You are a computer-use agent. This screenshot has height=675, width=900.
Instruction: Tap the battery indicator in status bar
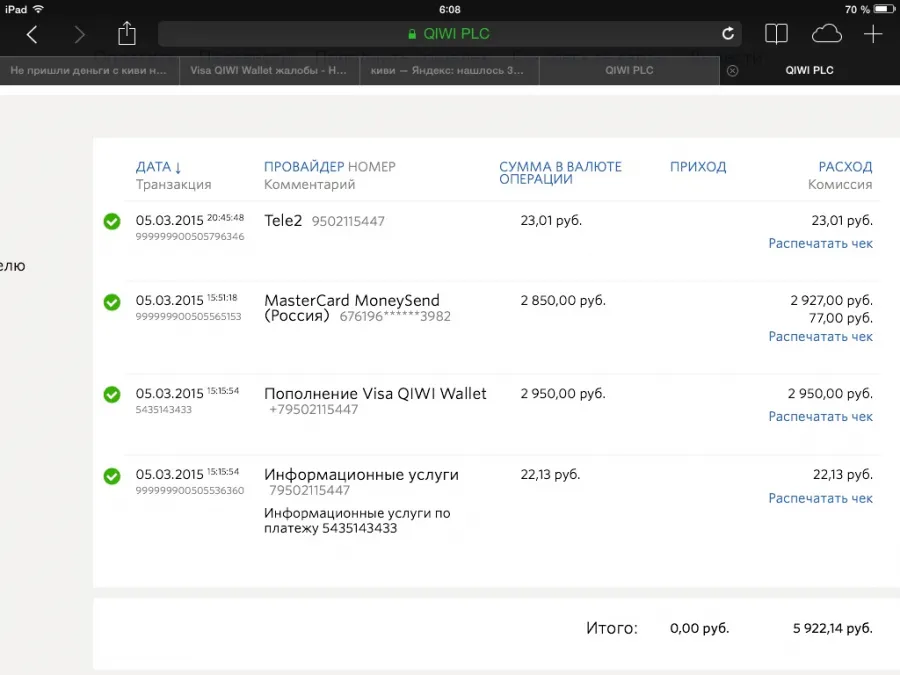pos(884,9)
